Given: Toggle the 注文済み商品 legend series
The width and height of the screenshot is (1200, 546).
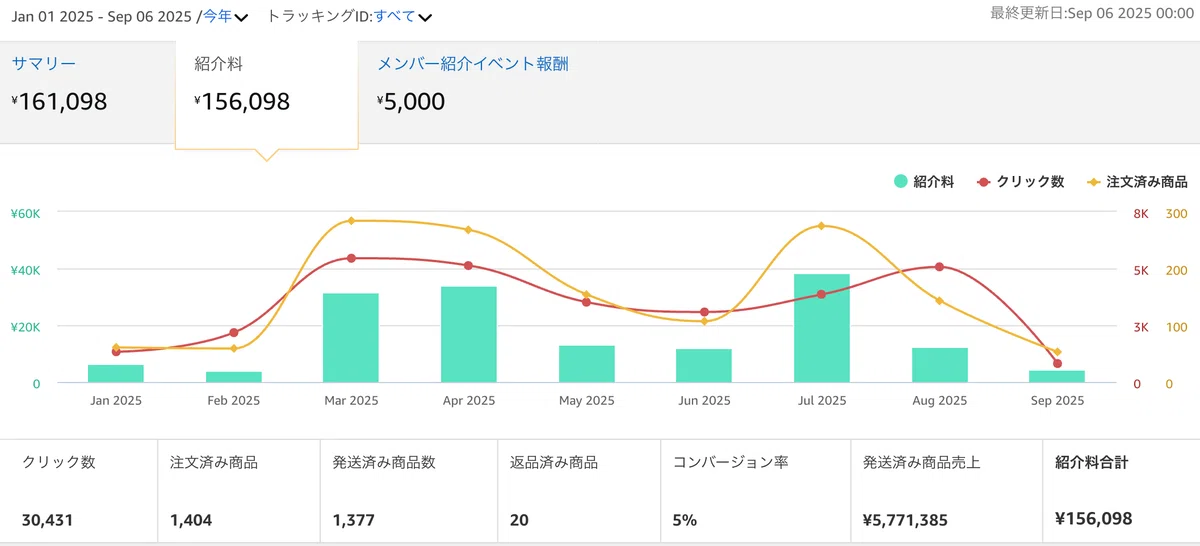Looking at the screenshot, I should tap(1137, 182).
